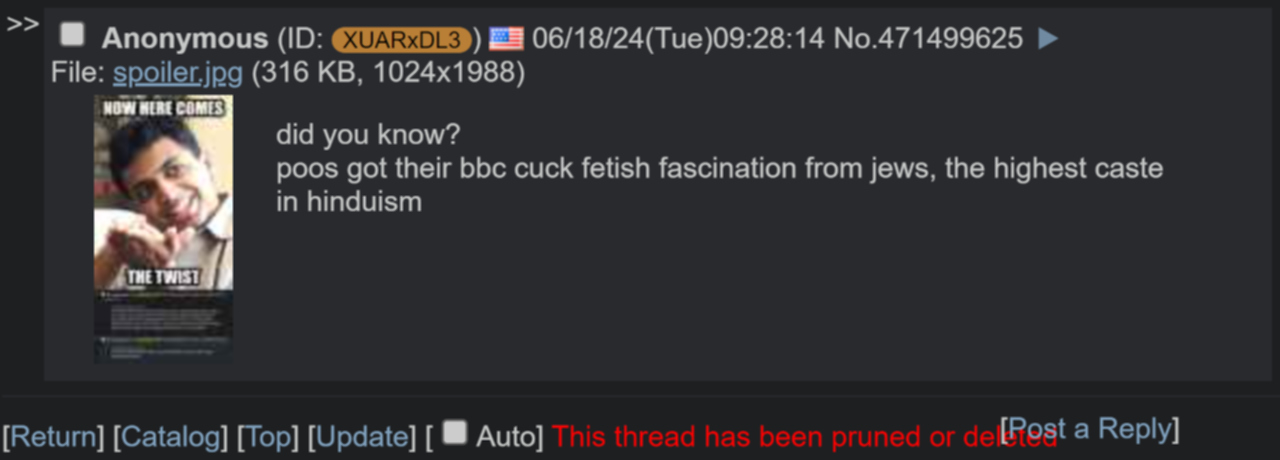Viewport: 1280px width, 460px height.
Task: Click the Return link
Action: pos(54,437)
